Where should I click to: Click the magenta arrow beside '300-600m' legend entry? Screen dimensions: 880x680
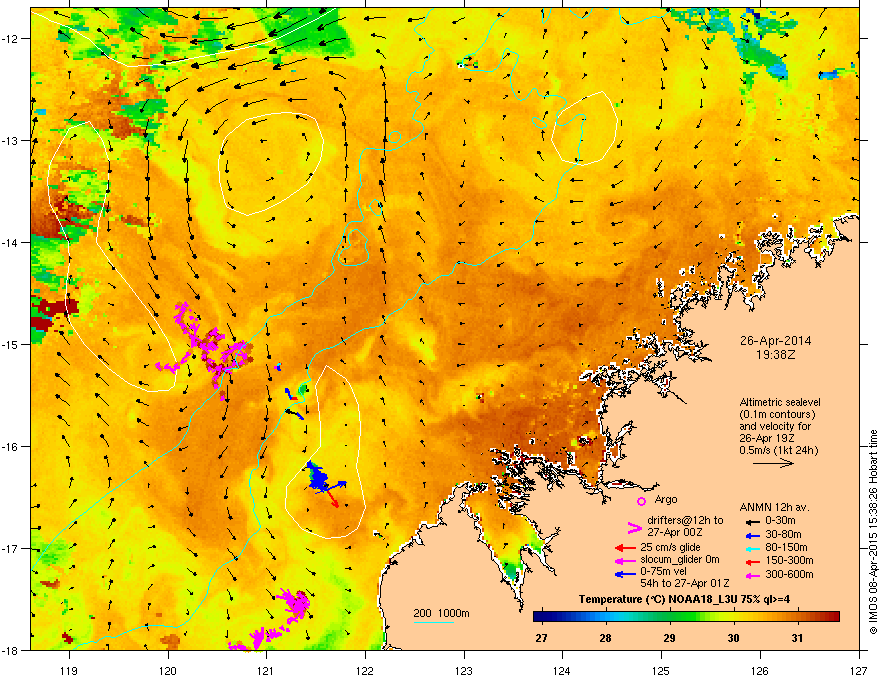[751, 576]
